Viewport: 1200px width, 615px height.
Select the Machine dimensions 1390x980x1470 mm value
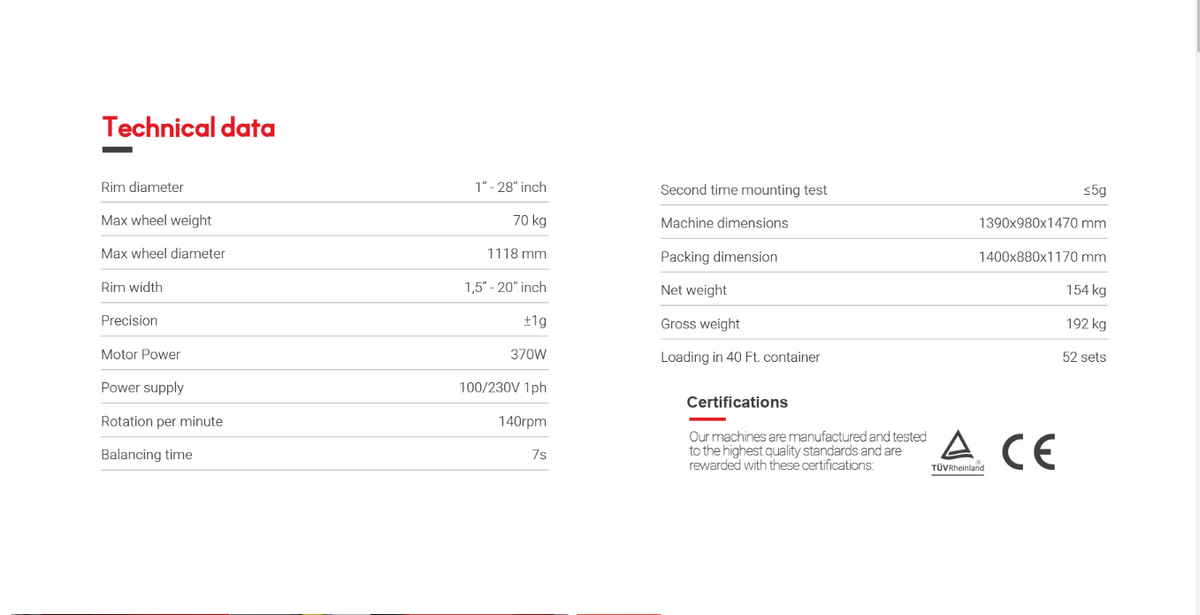click(x=1042, y=223)
